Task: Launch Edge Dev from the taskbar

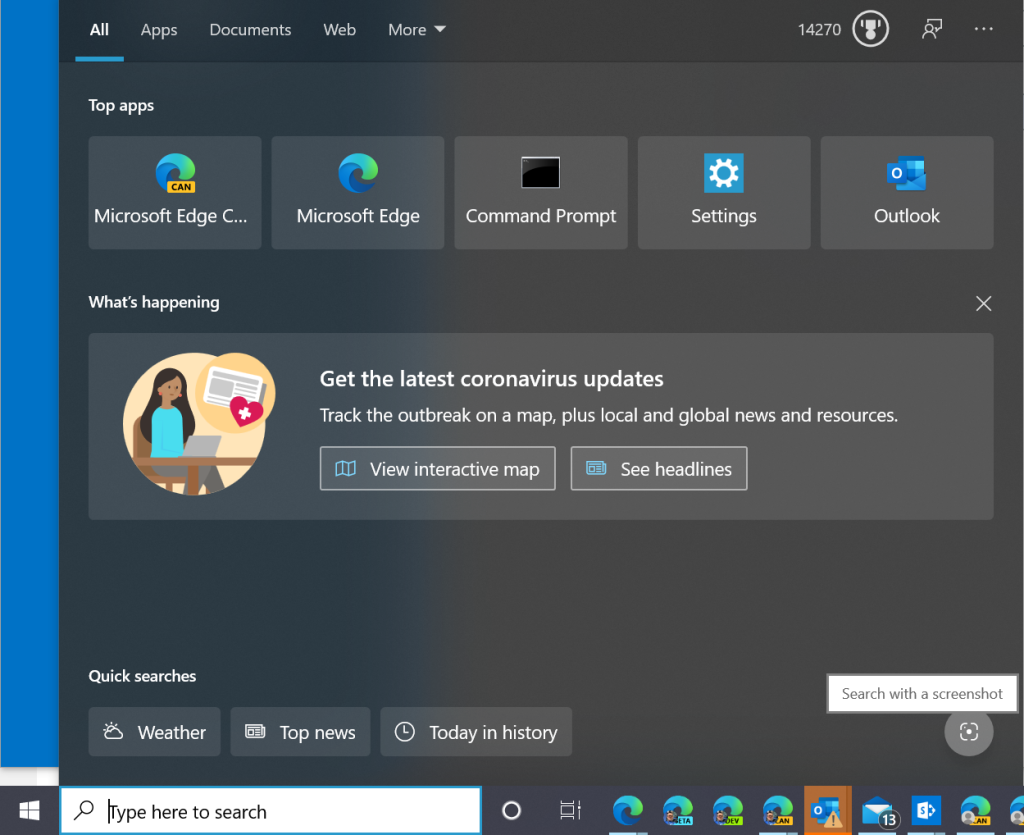Action: (x=728, y=811)
